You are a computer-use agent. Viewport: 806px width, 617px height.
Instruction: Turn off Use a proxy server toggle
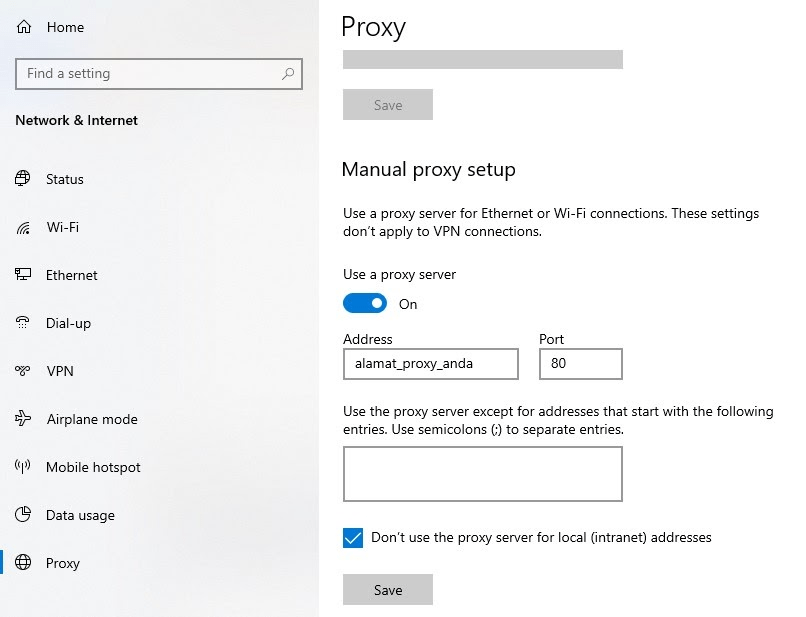[x=365, y=303]
